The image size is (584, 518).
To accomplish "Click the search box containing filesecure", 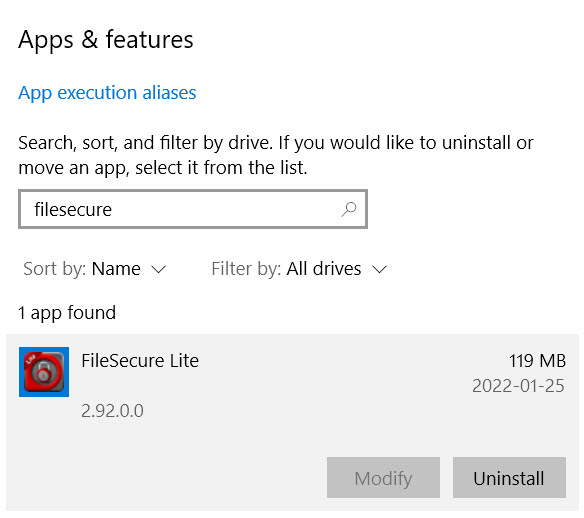I will 193,209.
